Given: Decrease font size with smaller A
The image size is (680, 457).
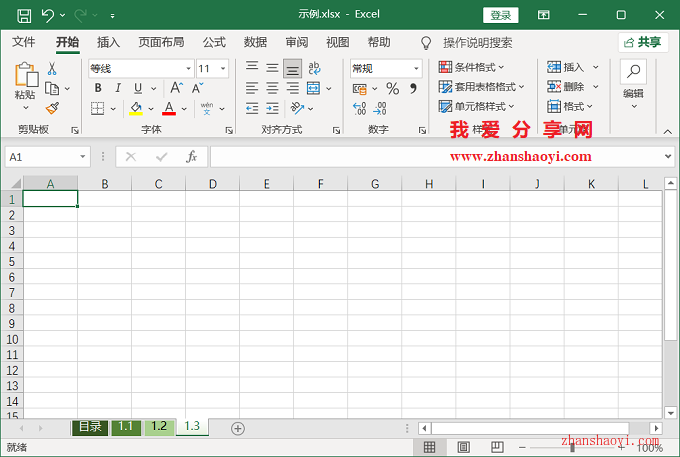Looking at the screenshot, I should [x=197, y=88].
